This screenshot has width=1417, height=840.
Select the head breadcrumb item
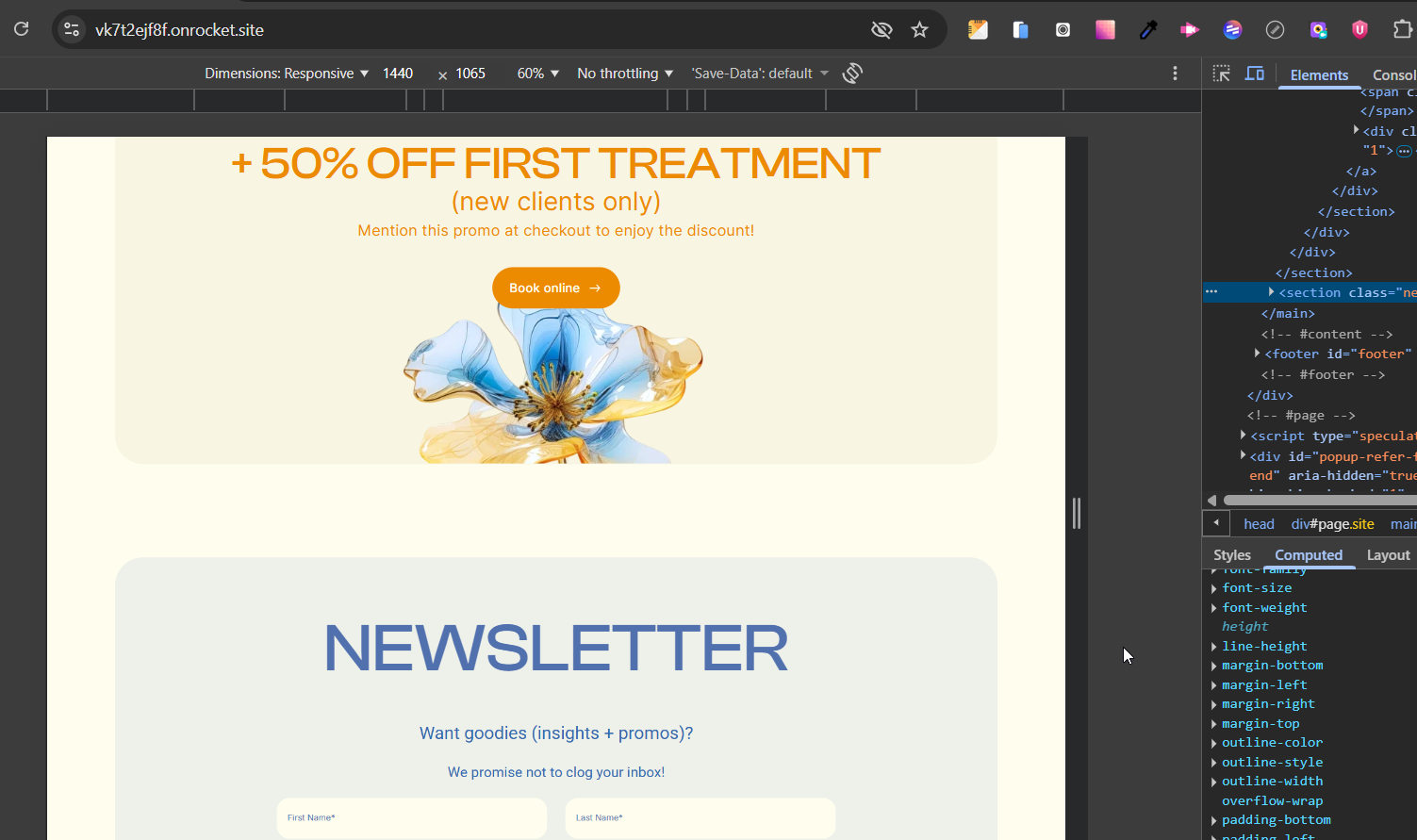1259,524
